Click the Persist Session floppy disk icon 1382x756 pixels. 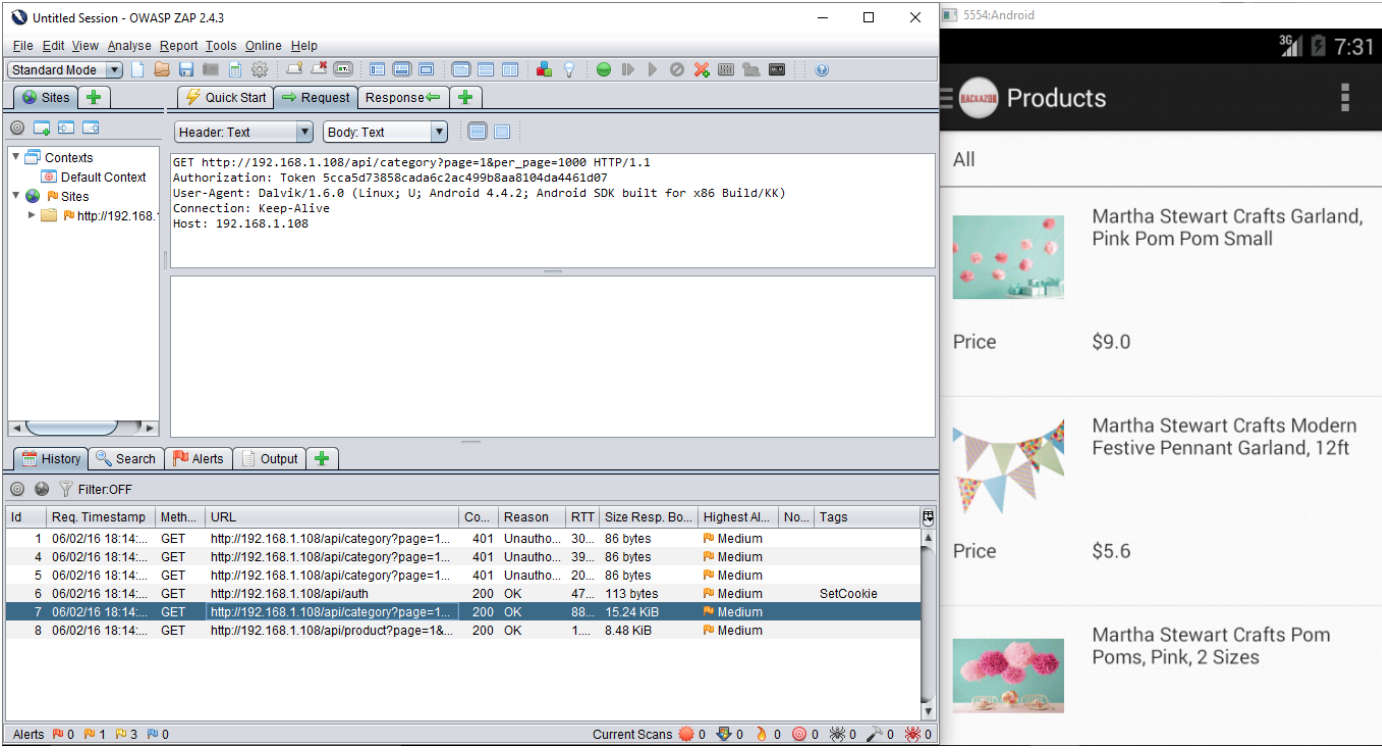[186, 70]
